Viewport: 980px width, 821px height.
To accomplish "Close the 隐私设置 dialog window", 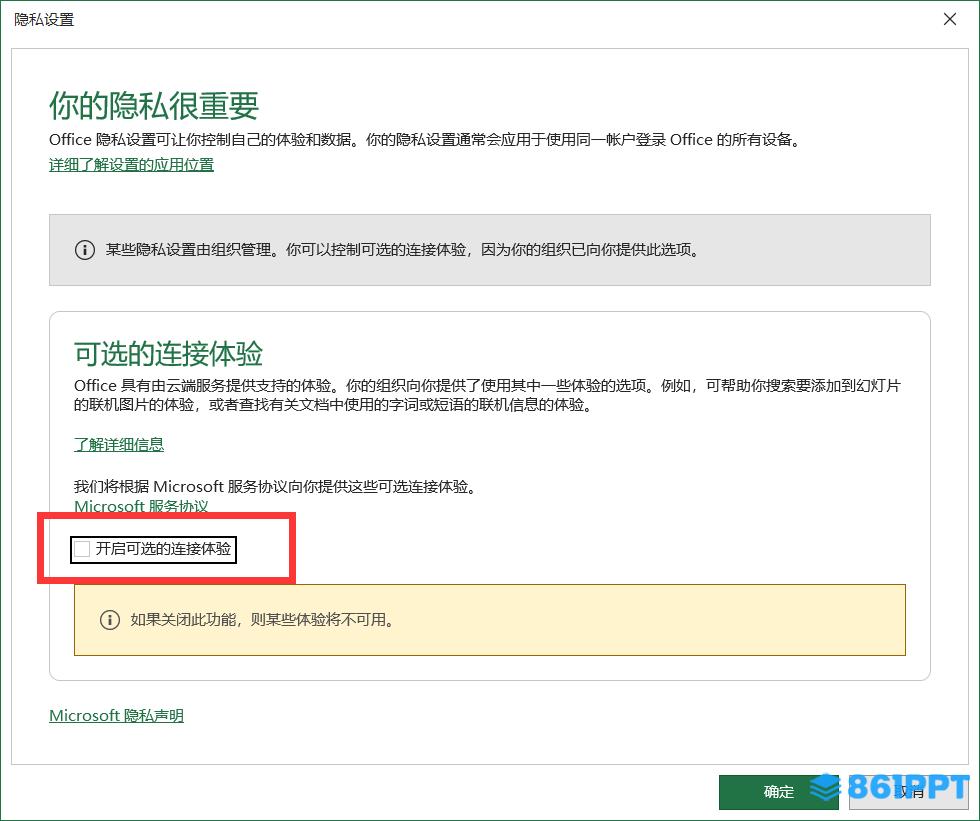I will point(950,19).
